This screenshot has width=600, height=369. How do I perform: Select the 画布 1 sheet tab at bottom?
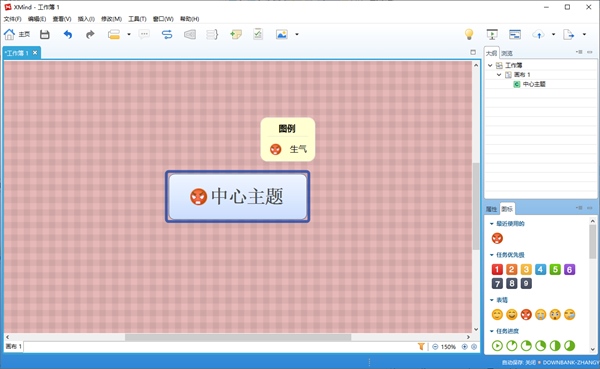click(x=13, y=346)
